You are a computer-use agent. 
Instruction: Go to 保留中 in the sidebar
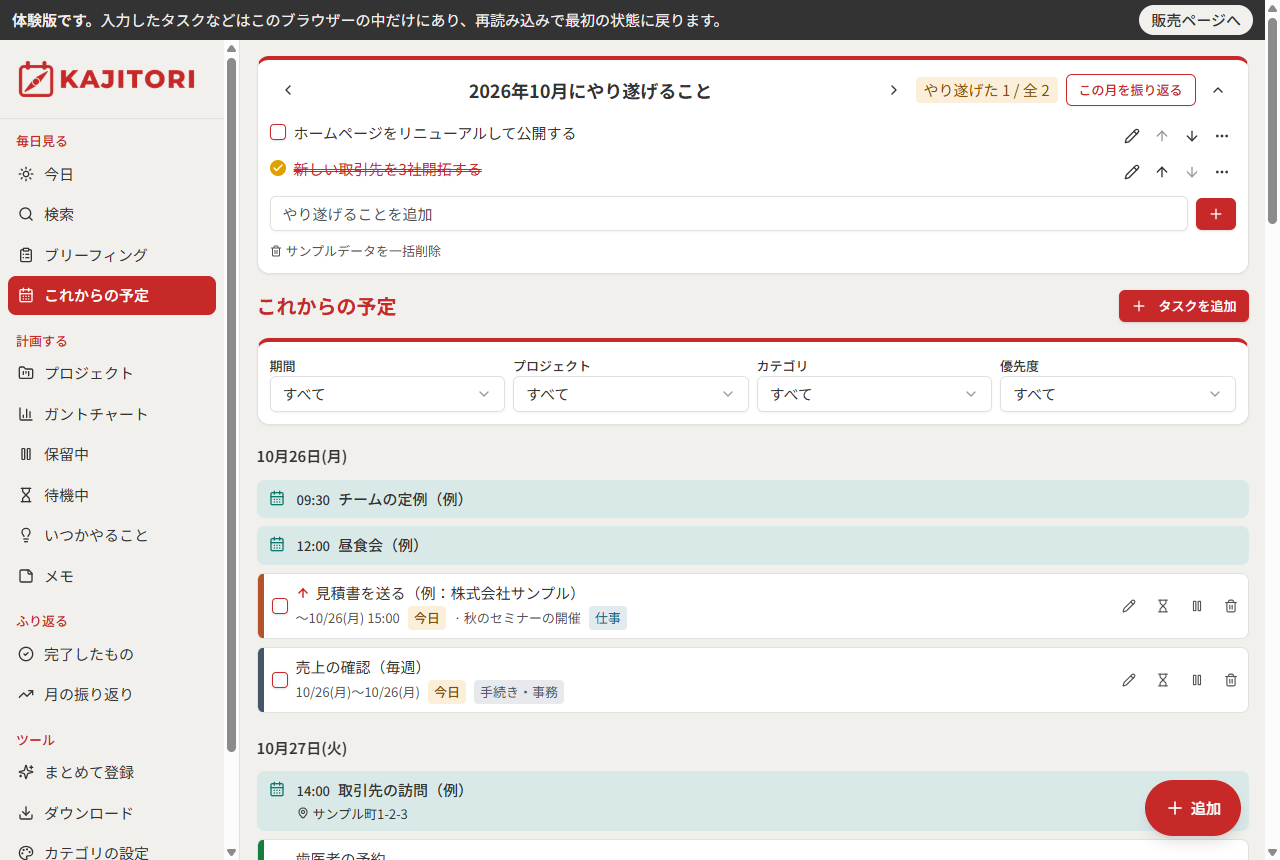point(112,454)
